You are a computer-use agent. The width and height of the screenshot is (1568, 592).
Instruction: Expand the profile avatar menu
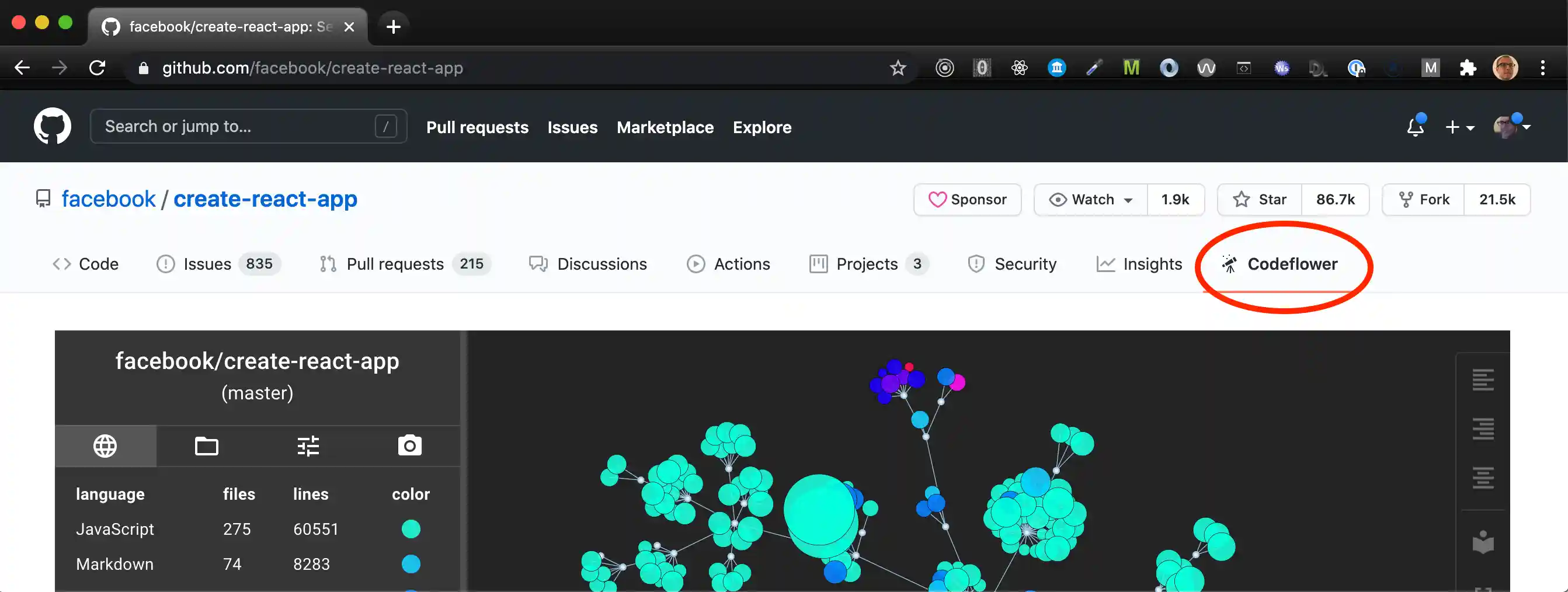(x=1512, y=127)
